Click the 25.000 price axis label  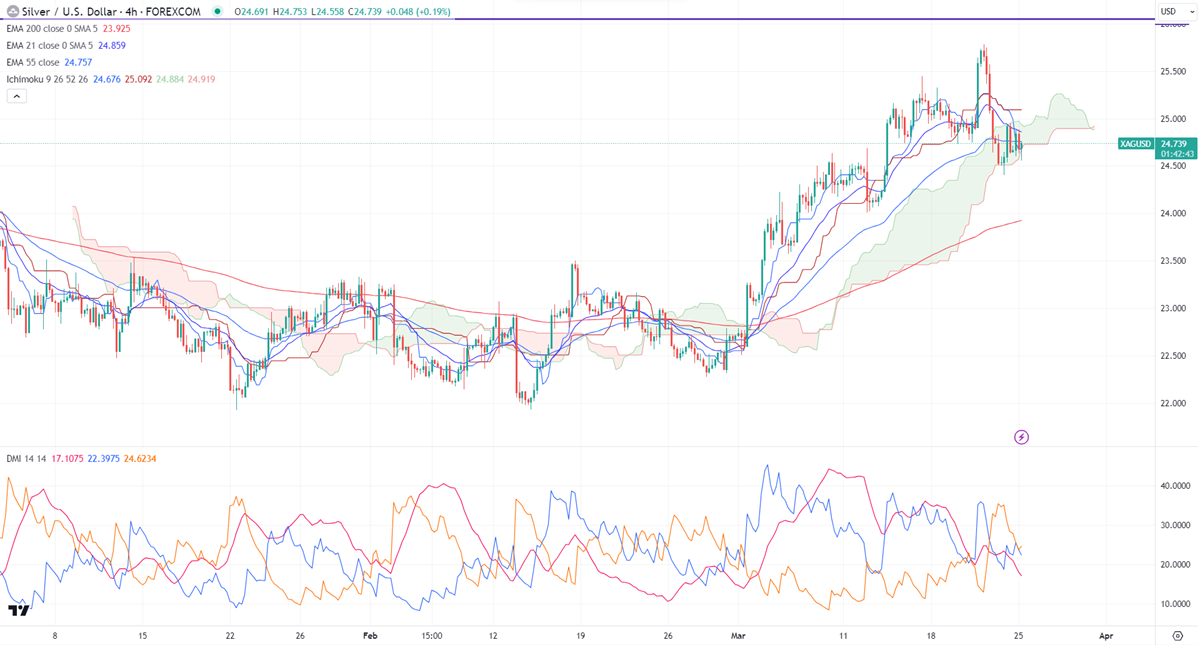[1173, 119]
